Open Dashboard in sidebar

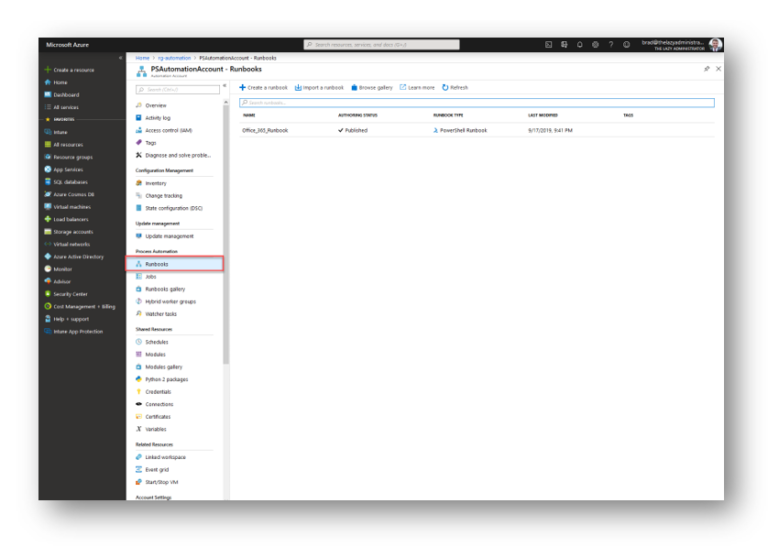(62, 95)
